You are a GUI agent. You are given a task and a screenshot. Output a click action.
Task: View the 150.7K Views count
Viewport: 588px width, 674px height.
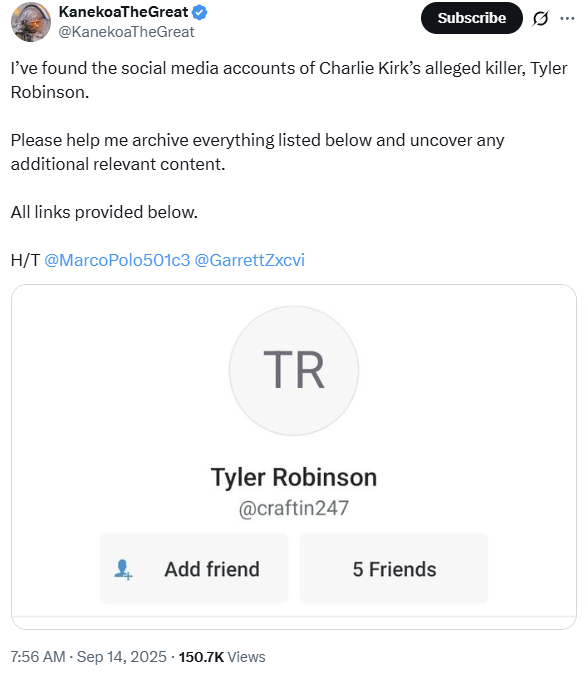[x=222, y=657]
